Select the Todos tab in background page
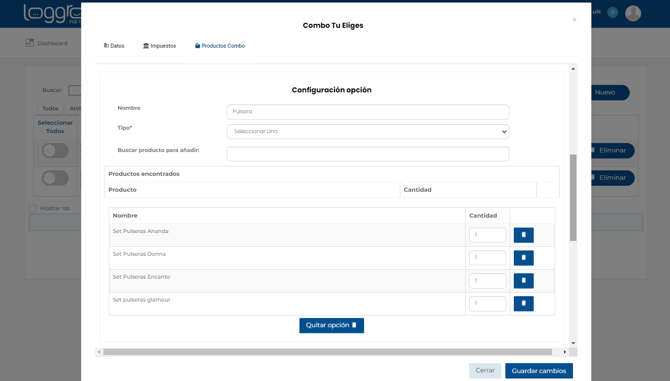Screen dimensions: 670x381 [x=50, y=108]
